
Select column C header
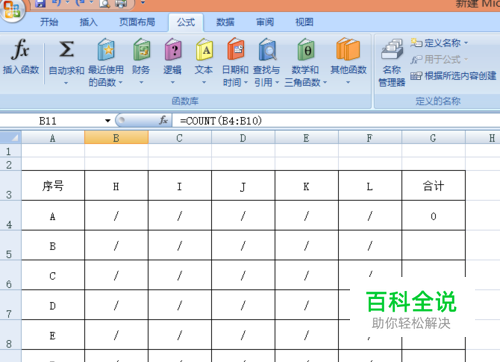tap(179, 138)
